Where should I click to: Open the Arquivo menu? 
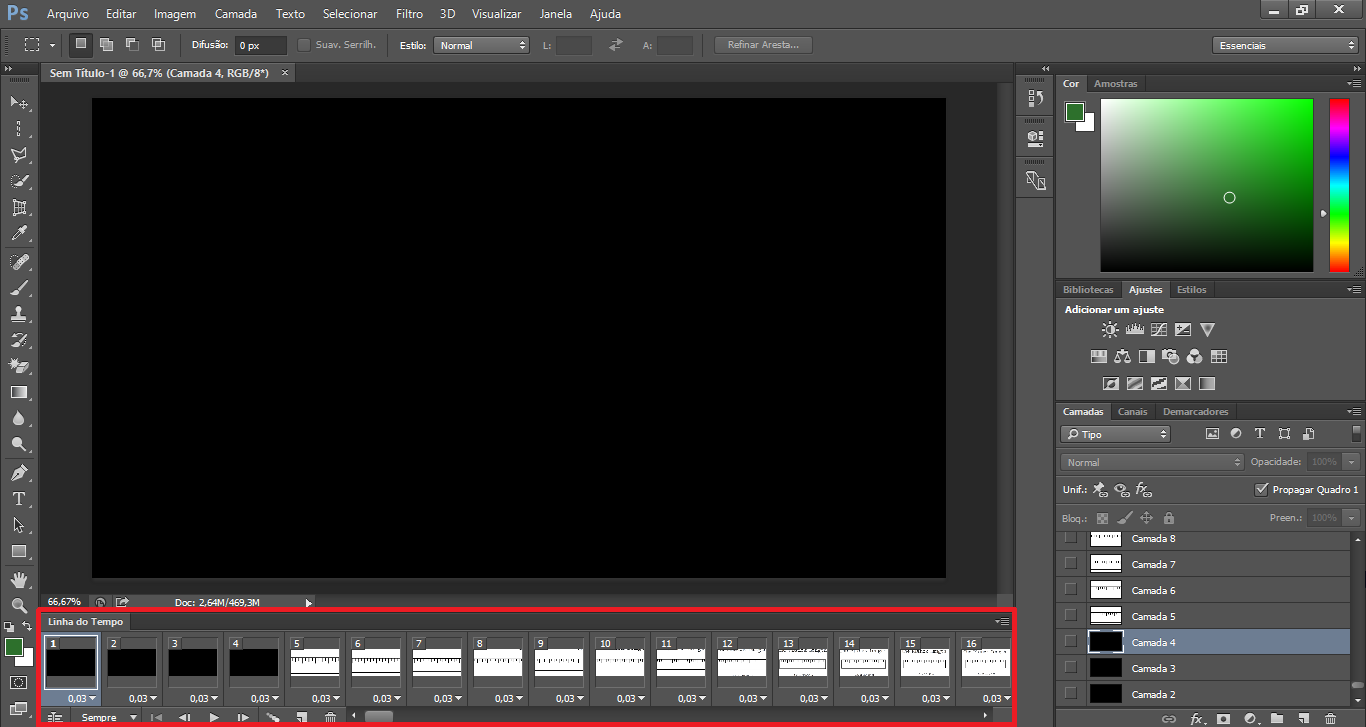(x=68, y=14)
